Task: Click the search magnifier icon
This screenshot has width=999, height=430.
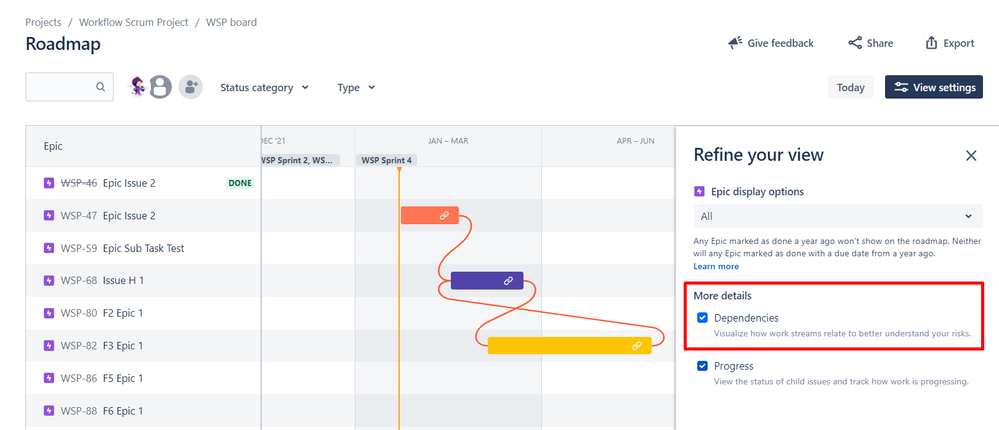Action: coord(101,87)
